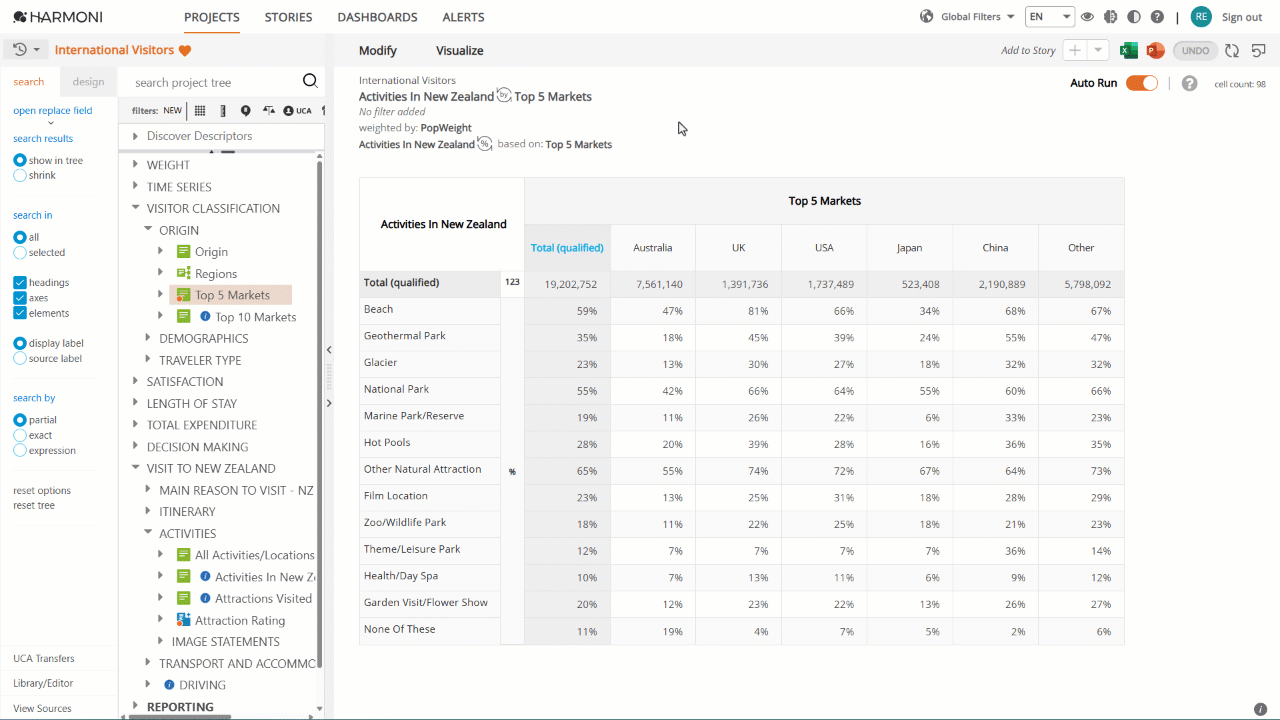Click the refresh arrows icon
Image resolution: width=1280 pixels, height=720 pixels.
point(1232,51)
